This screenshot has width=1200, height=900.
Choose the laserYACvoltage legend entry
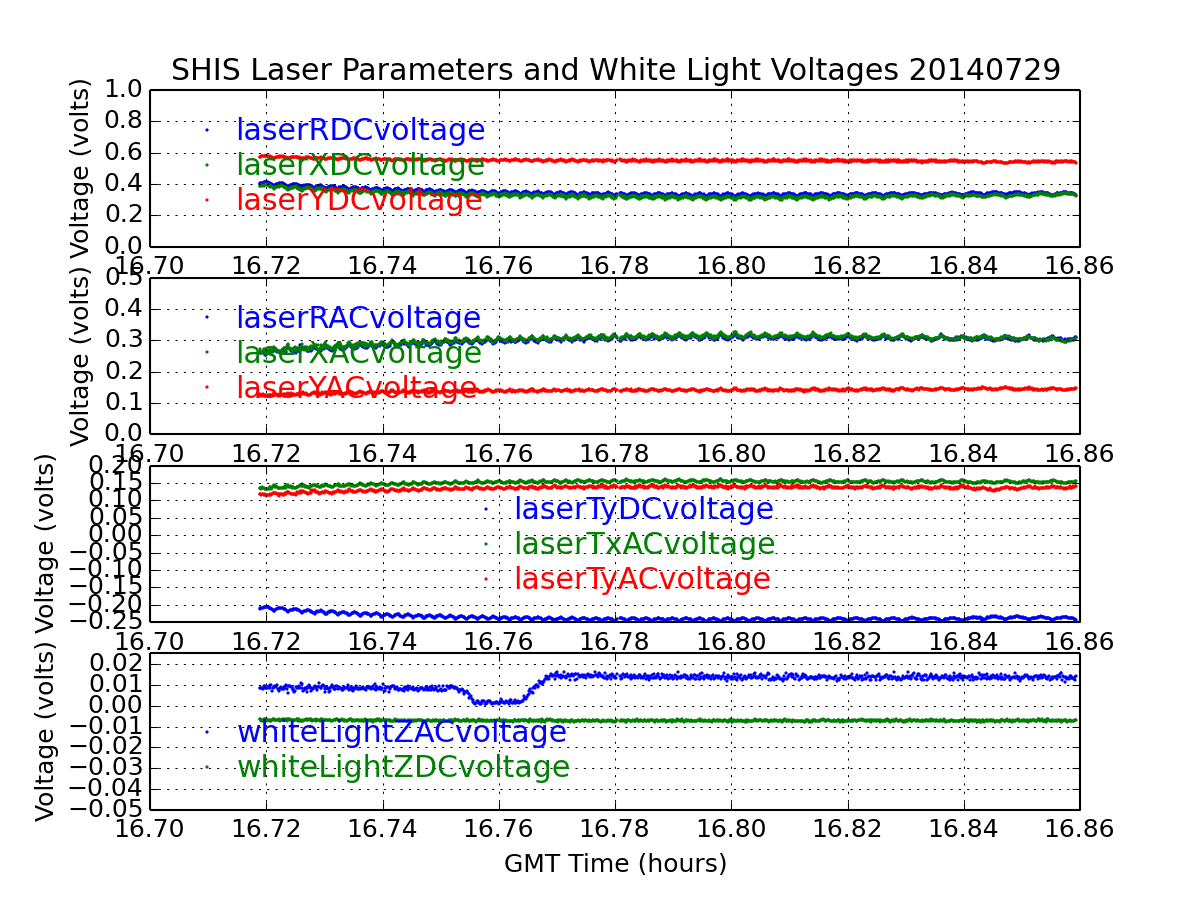click(x=356, y=388)
